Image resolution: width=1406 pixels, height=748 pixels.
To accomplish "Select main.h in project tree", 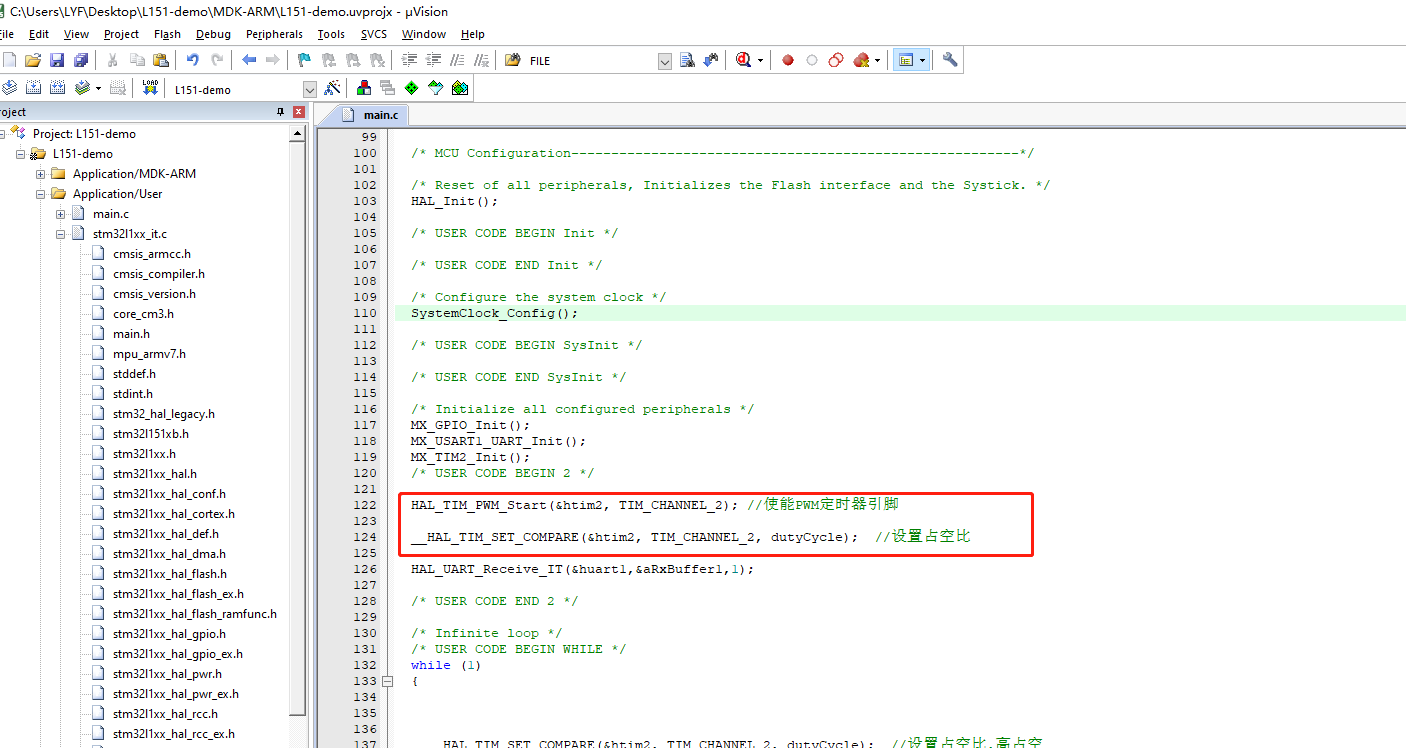I will pos(131,333).
